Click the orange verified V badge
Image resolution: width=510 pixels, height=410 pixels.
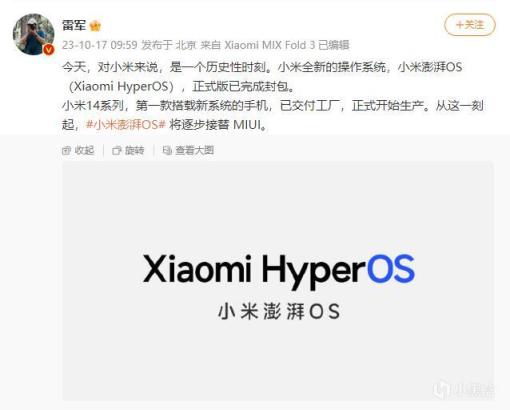[x=49, y=50]
